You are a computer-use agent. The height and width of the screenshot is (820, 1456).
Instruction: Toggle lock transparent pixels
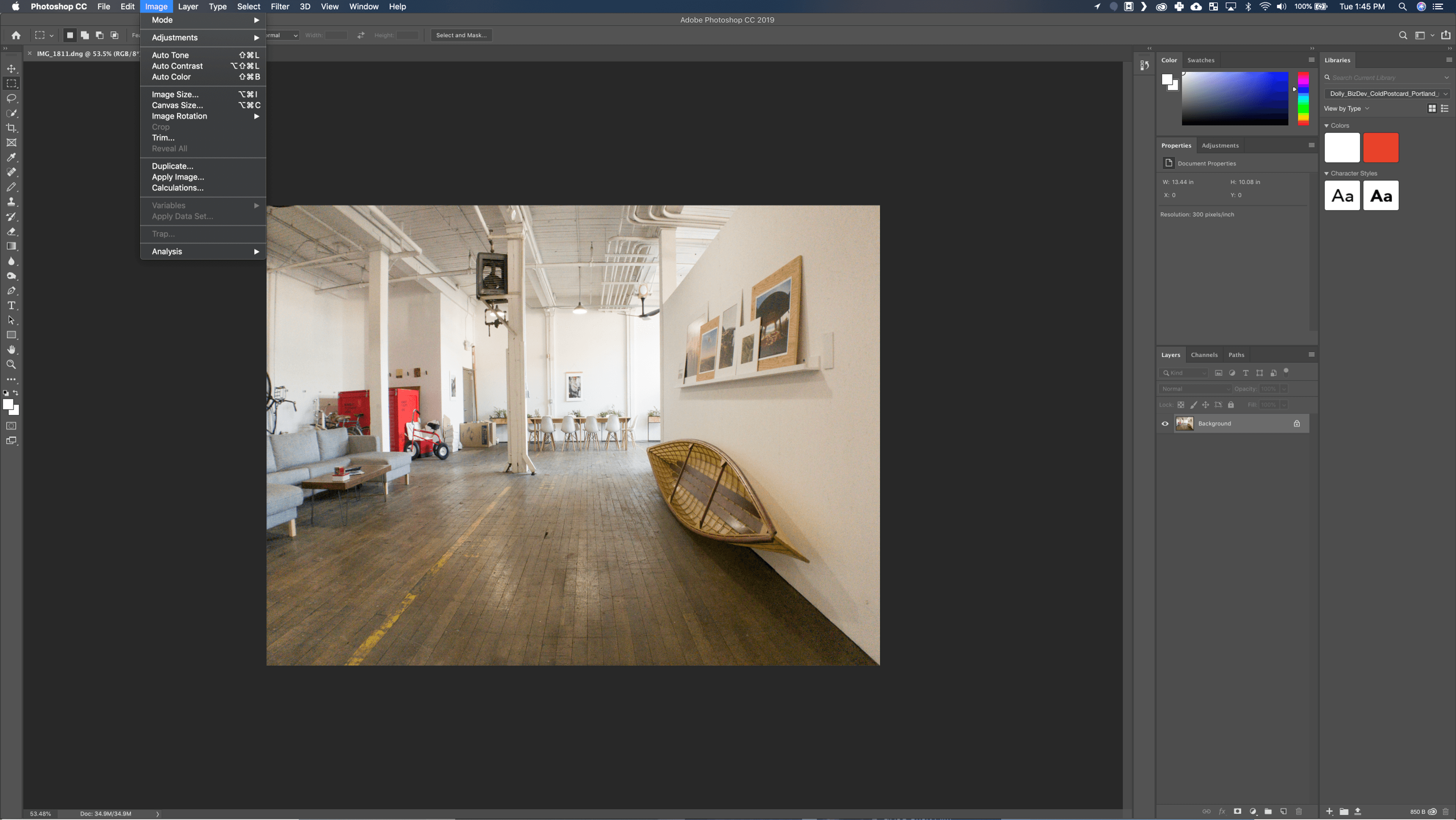tap(1181, 405)
